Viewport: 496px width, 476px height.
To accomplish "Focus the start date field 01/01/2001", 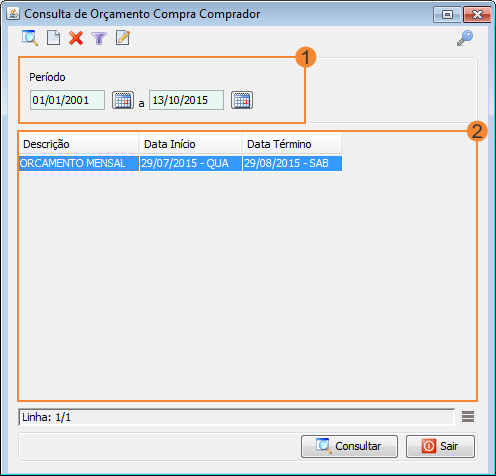I will [x=67, y=100].
